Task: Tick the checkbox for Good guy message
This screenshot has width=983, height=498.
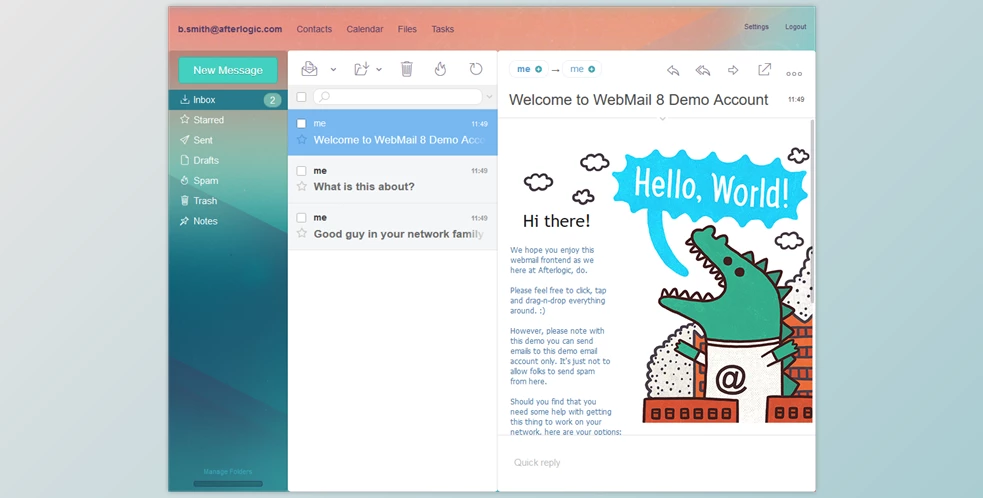Action: tap(302, 218)
